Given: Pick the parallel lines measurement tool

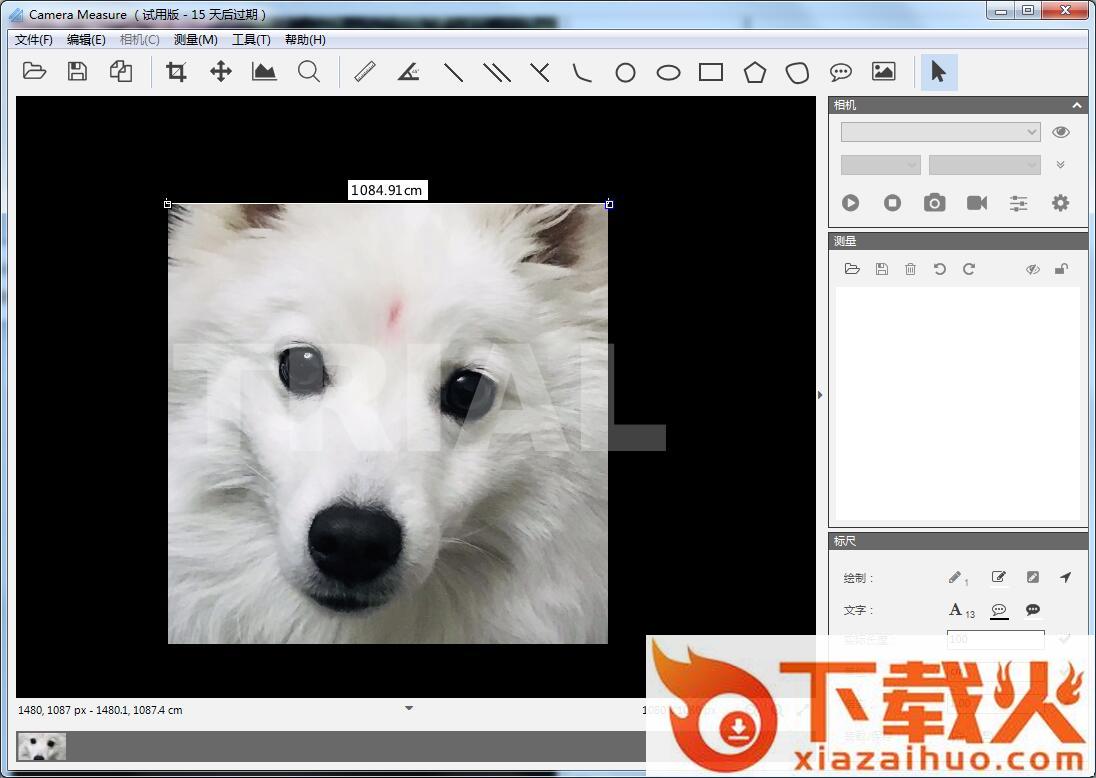Looking at the screenshot, I should click(497, 72).
